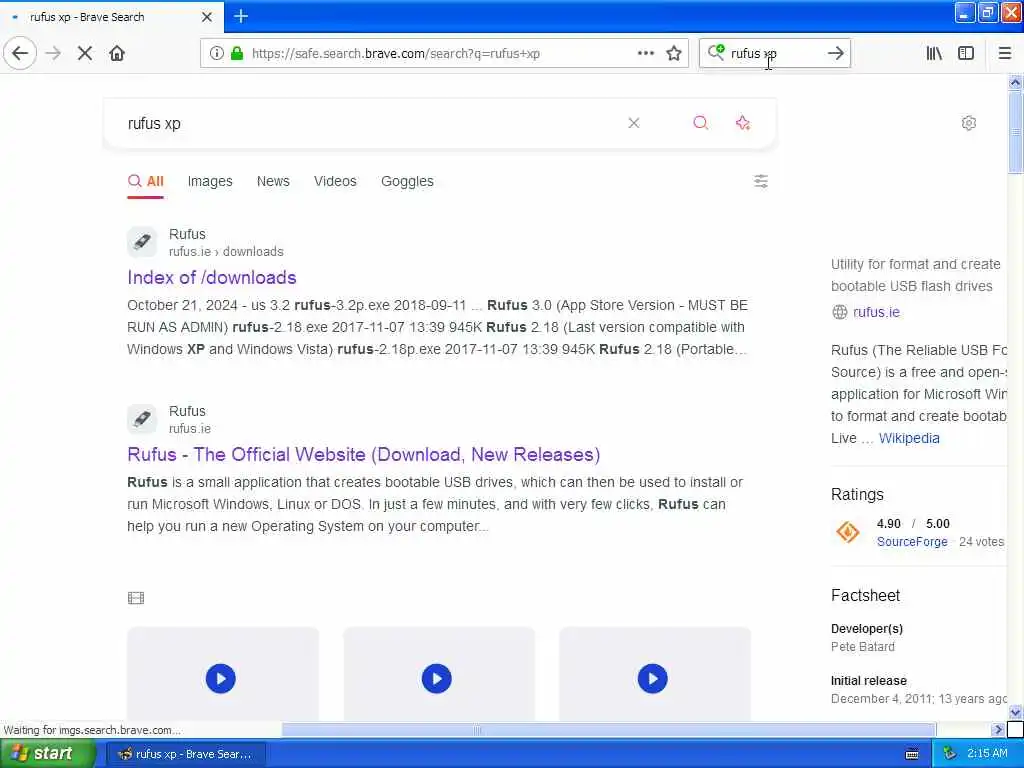1024x768 pixels.
Task: Open the 'Index of /downloads' result
Action: [x=212, y=278]
